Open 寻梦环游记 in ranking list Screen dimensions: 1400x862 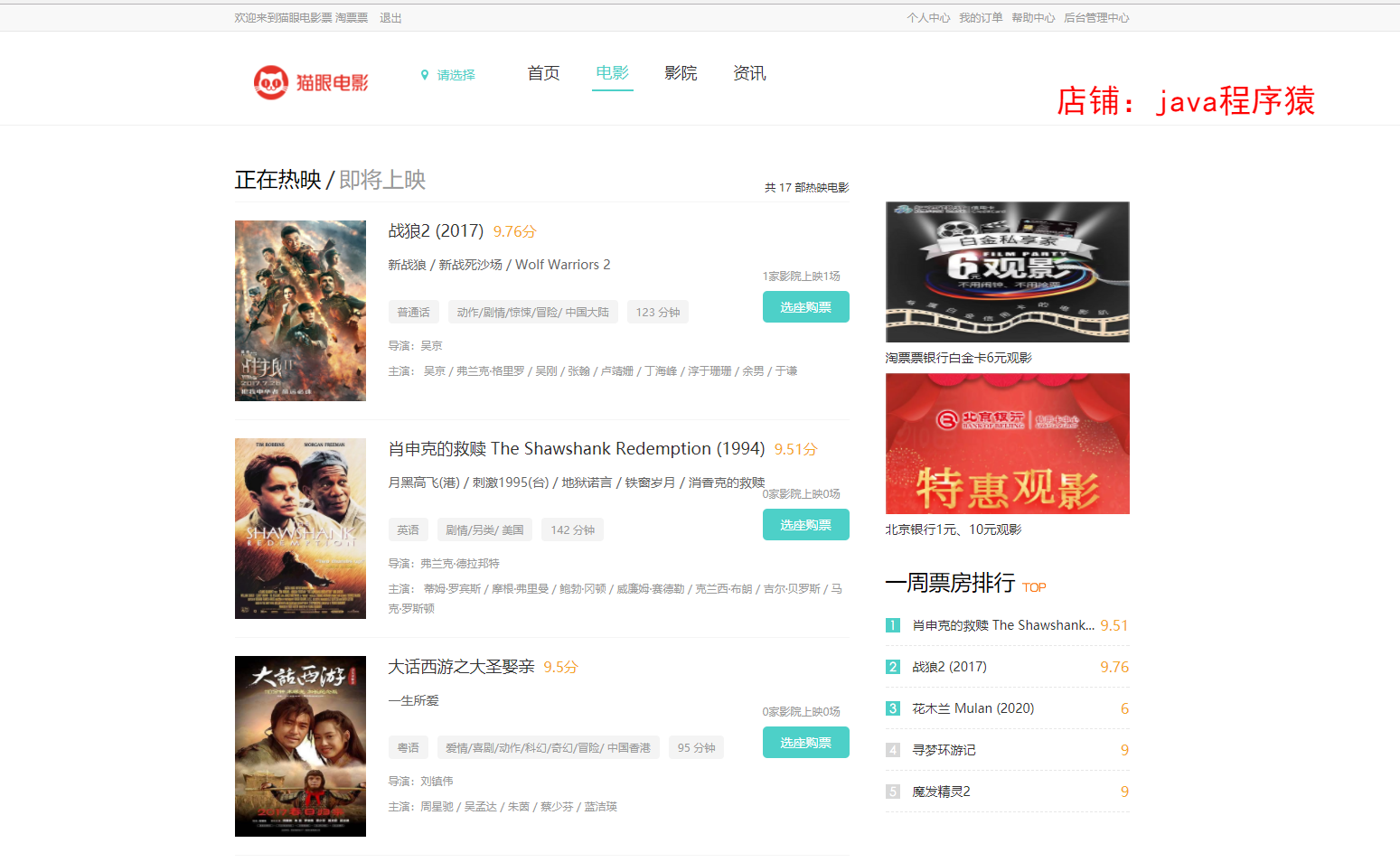[944, 750]
